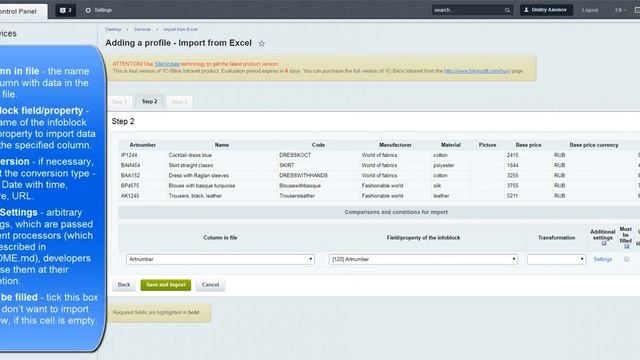Image resolution: width=640 pixels, height=360 pixels.
Task: Click the user profile button in the top bar
Action: tap(546, 10)
